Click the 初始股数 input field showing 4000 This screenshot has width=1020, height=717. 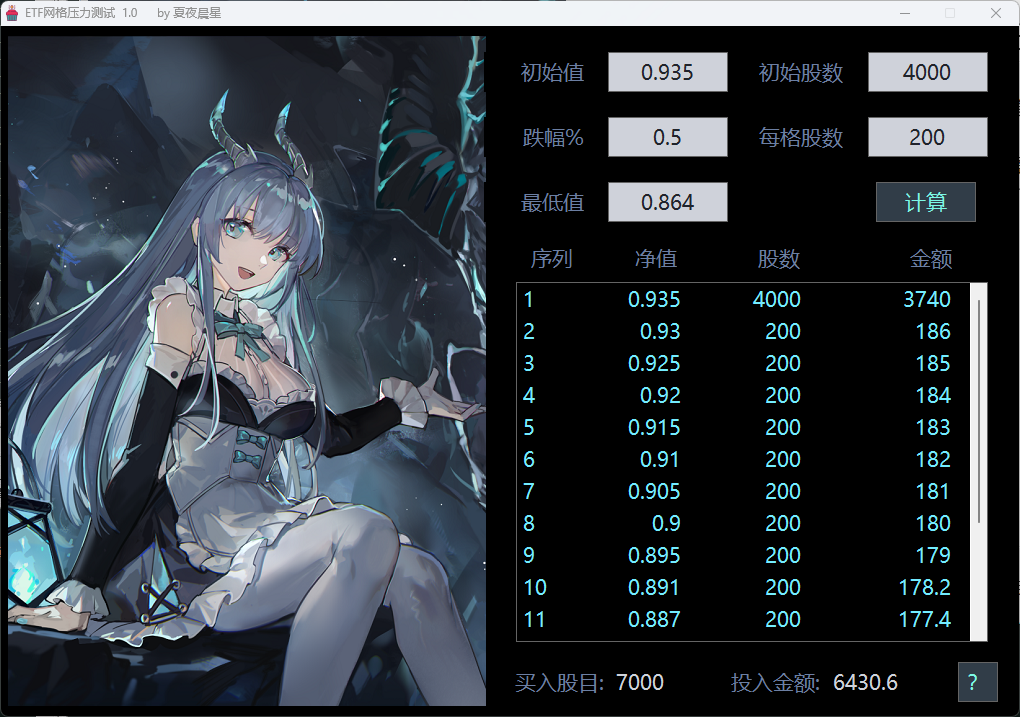click(x=927, y=72)
